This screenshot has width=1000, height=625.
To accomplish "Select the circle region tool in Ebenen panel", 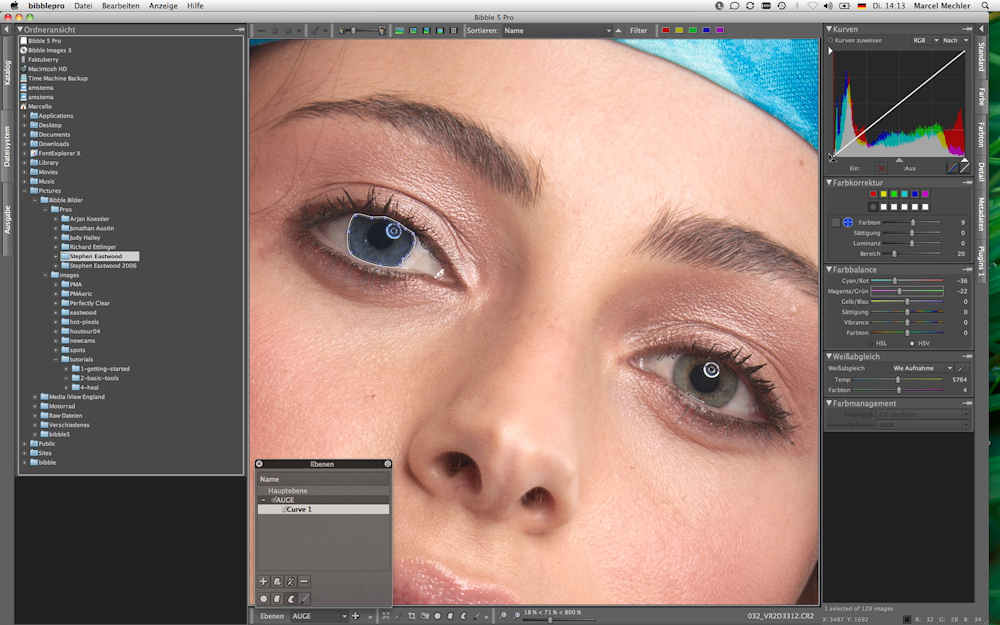I will pyautogui.click(x=264, y=598).
